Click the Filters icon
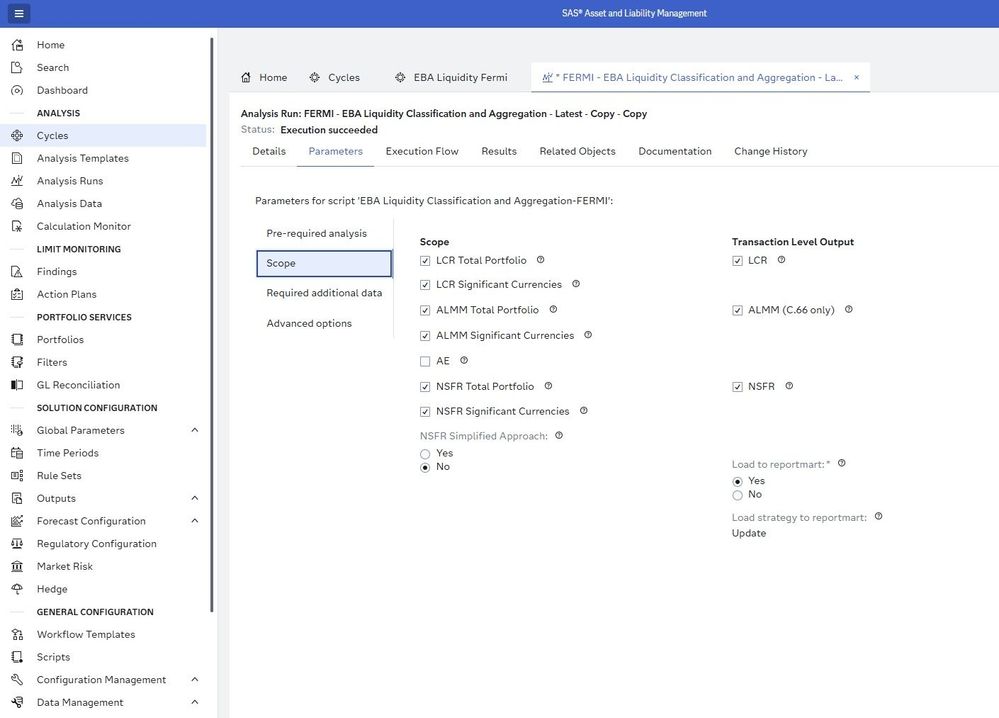Screen dimensions: 999x718 (x=17, y=363)
